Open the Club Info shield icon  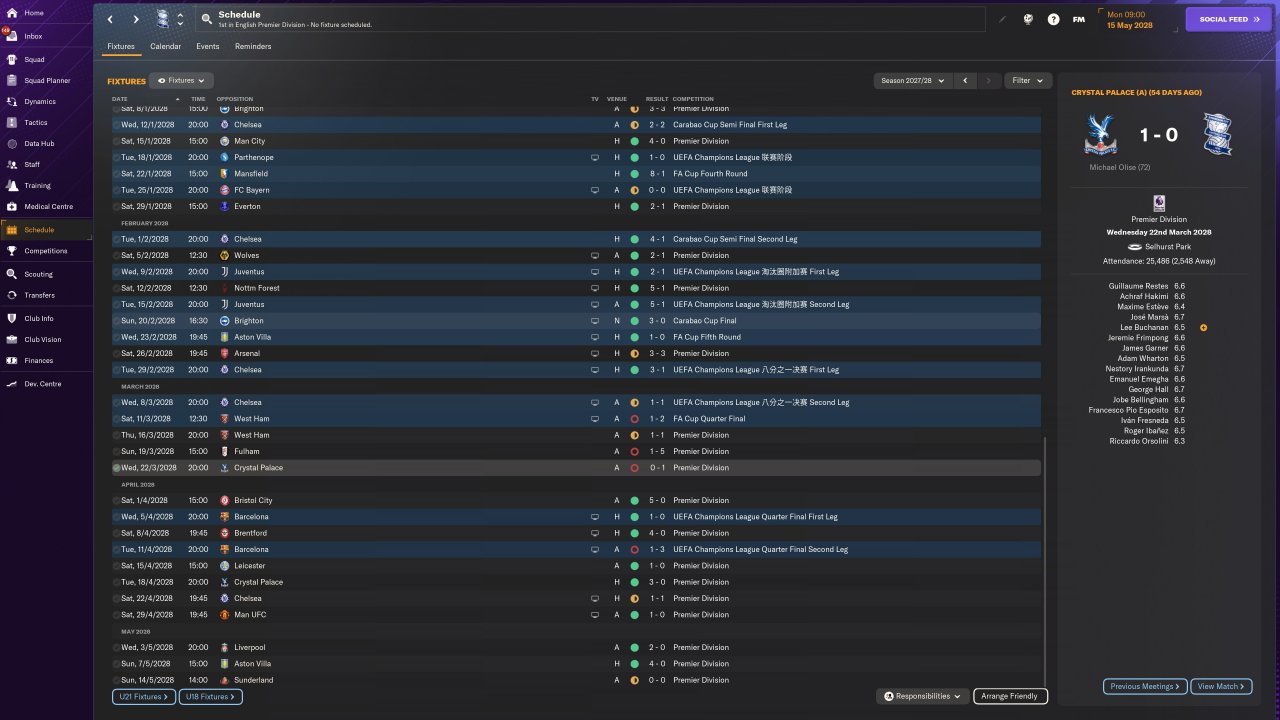pyautogui.click(x=12, y=318)
